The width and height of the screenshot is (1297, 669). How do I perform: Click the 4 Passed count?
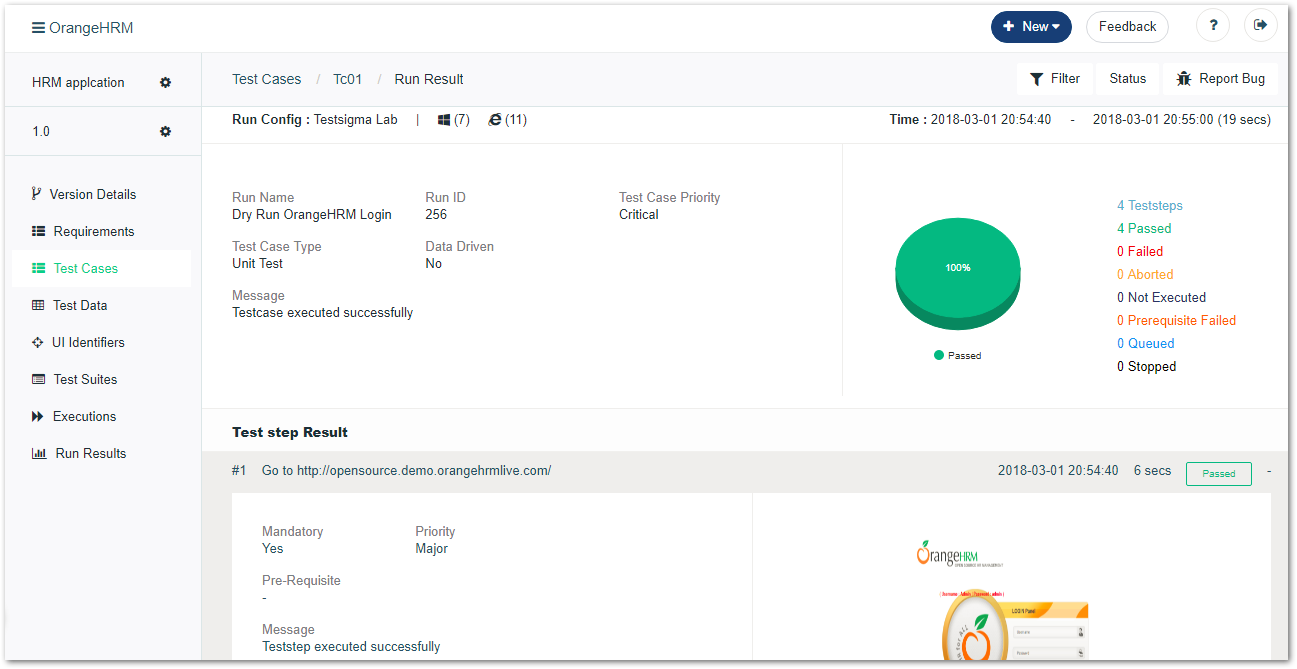click(1144, 228)
